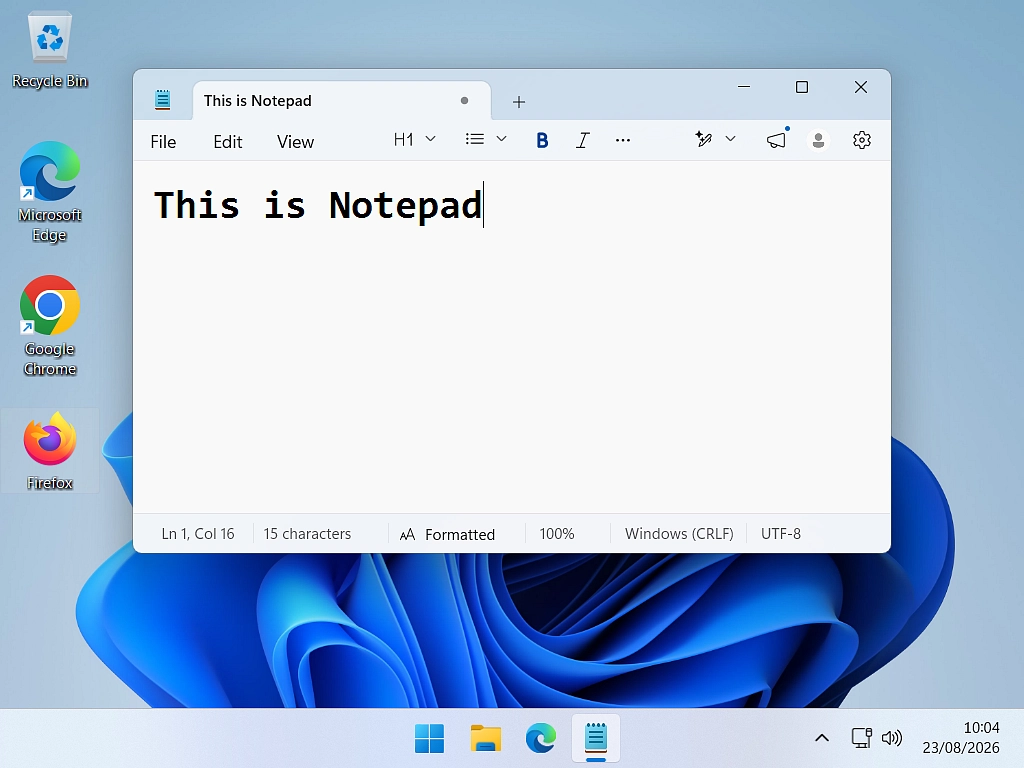Show hidden system tray icons

pos(822,738)
